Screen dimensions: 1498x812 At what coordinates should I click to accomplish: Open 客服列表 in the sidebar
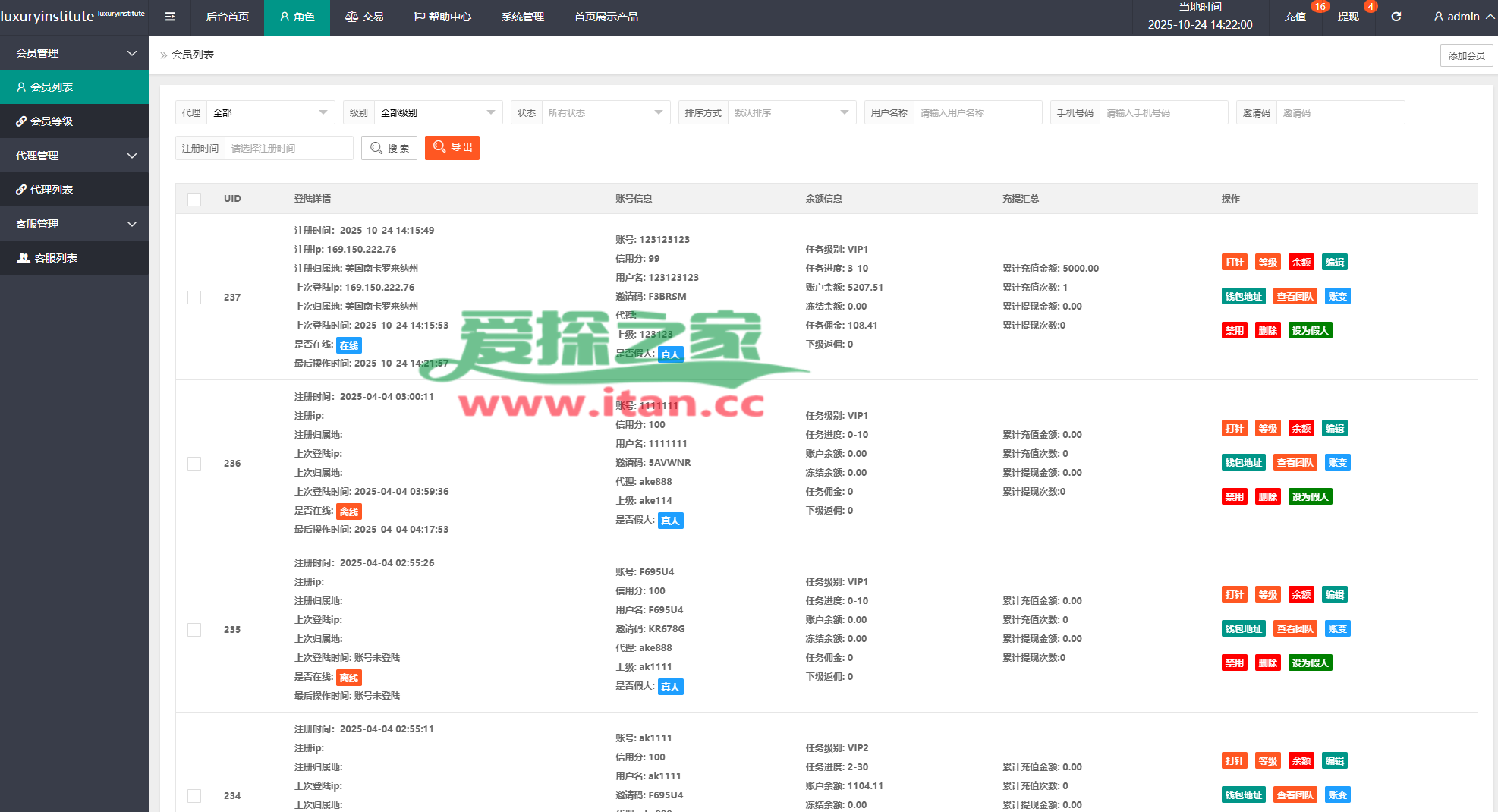point(55,258)
